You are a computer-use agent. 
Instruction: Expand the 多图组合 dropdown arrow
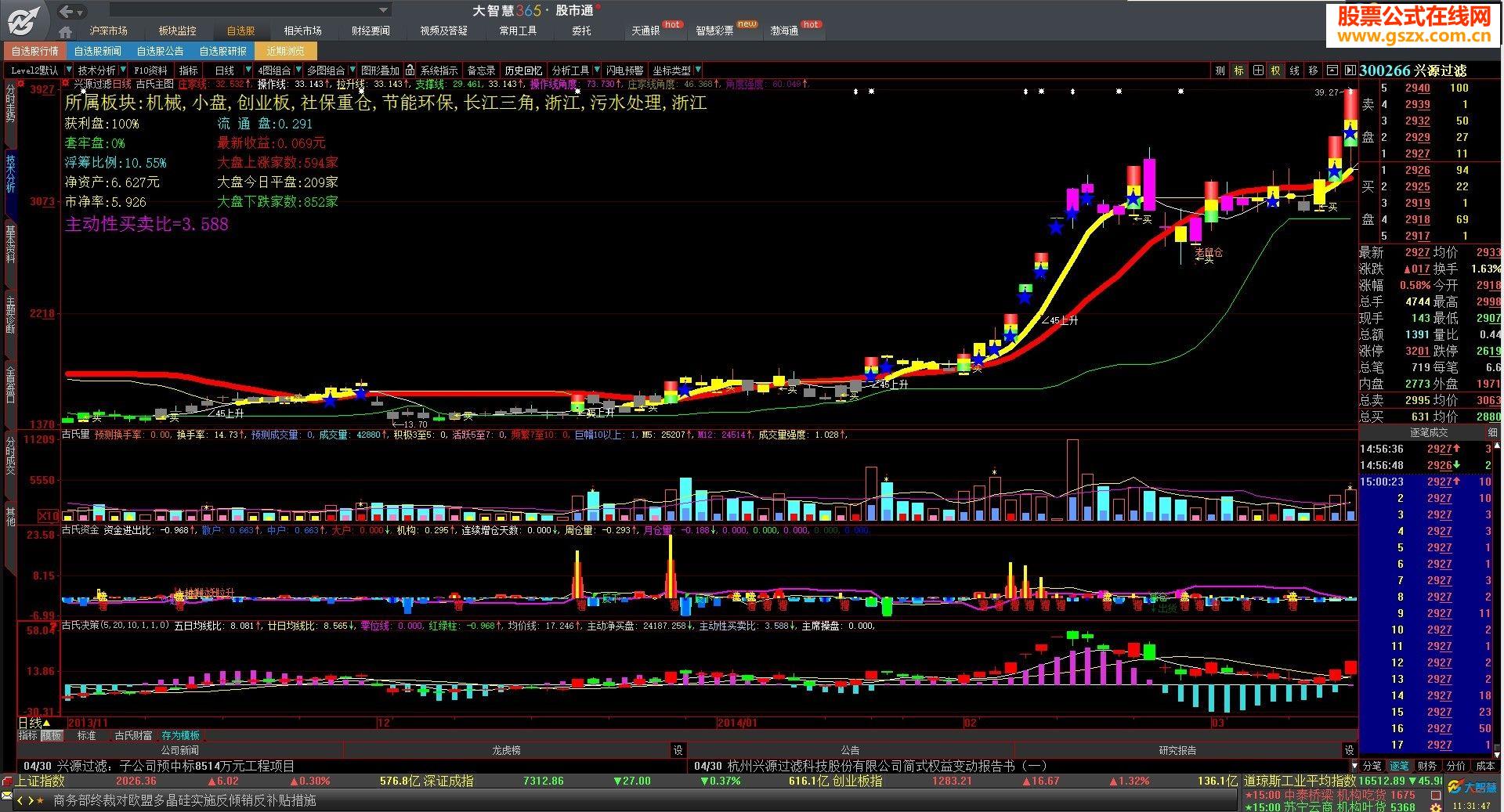(352, 70)
